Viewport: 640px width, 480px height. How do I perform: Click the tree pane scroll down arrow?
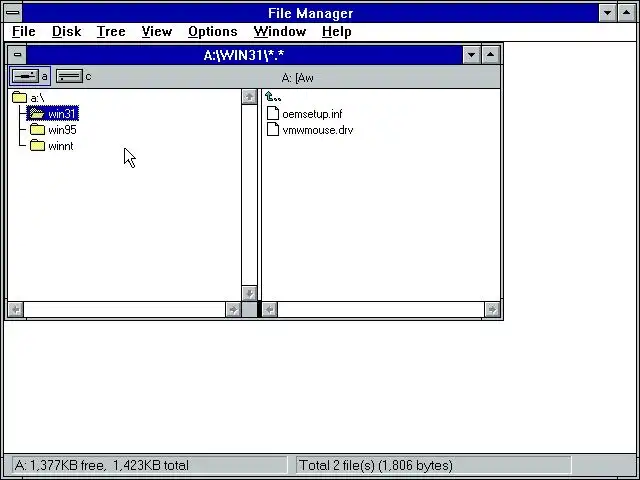[249, 293]
